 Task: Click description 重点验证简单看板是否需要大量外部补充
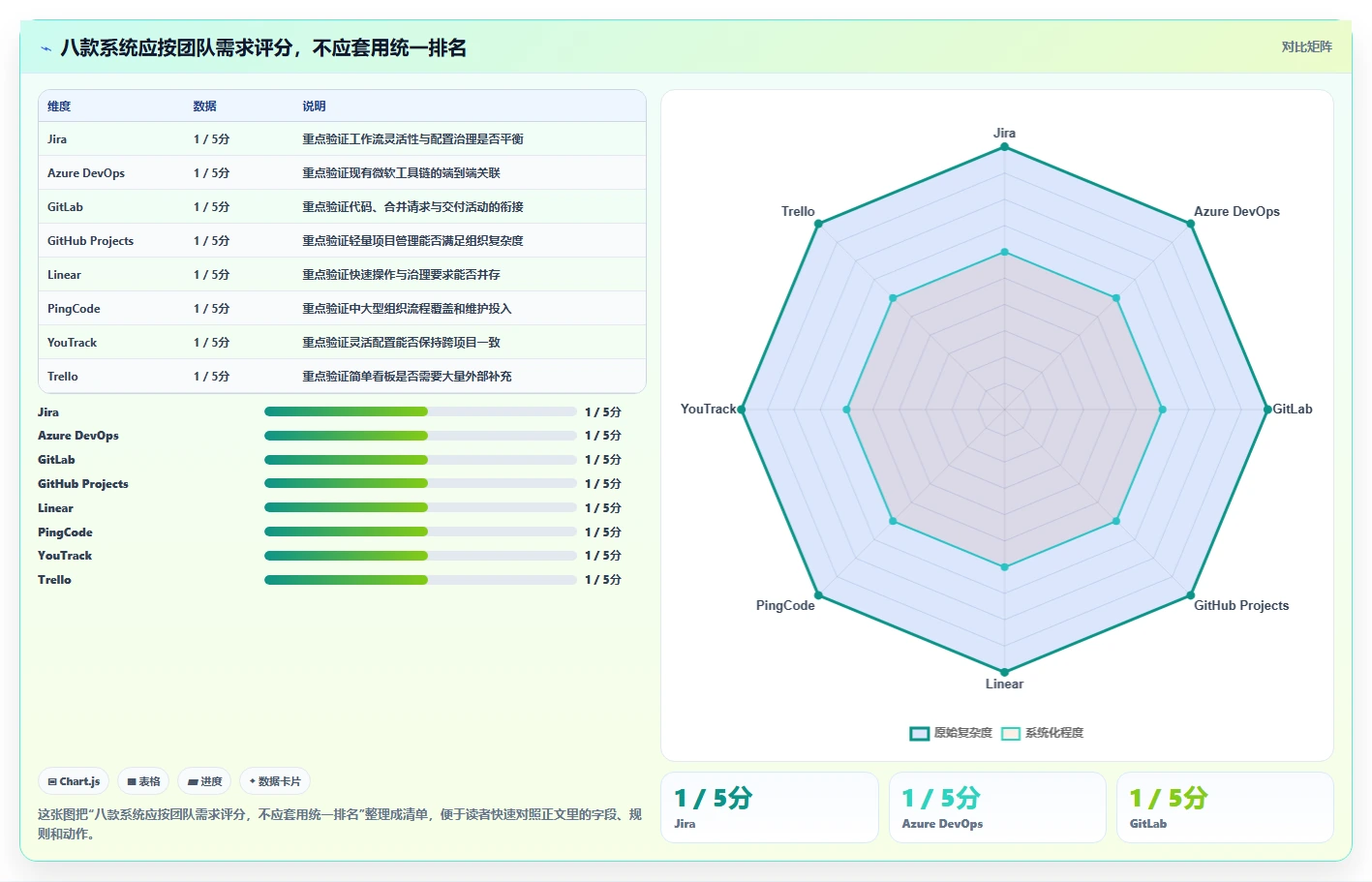[x=407, y=377]
